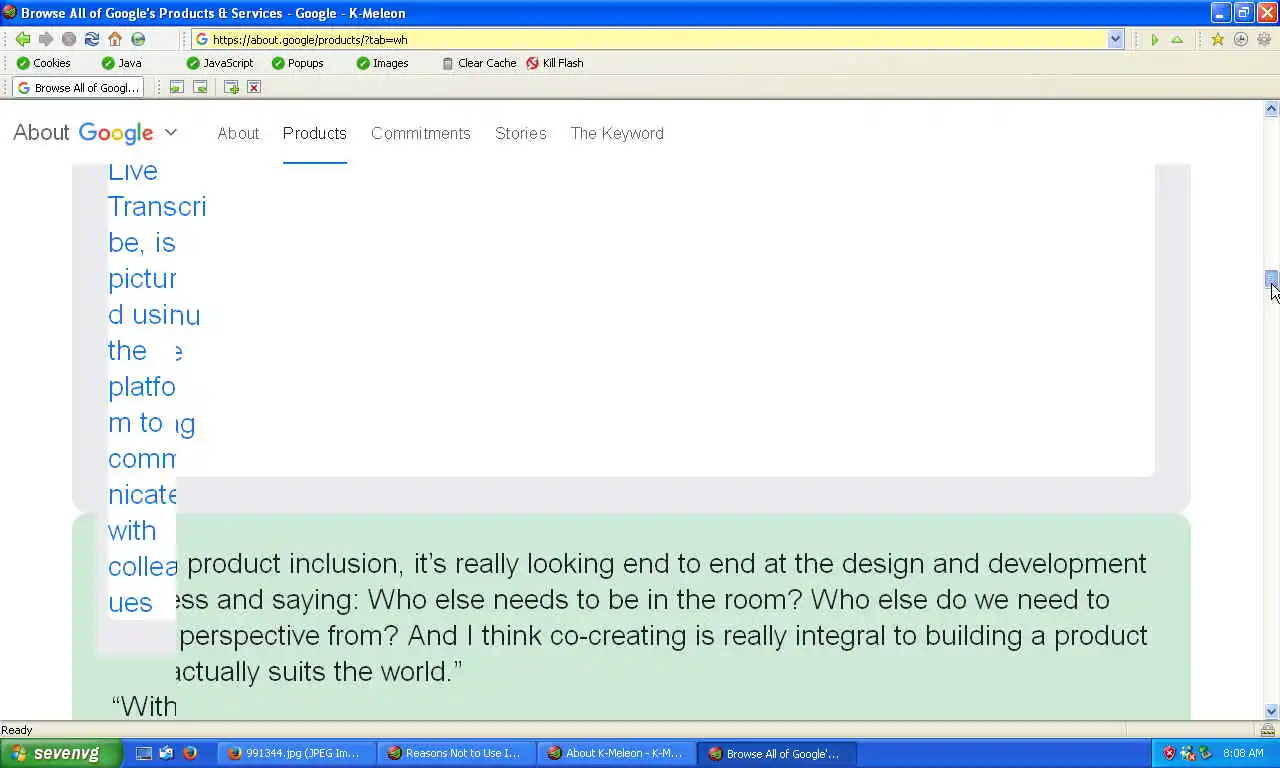The height and width of the screenshot is (768, 1280).
Task: Select the Browse All of Googl... browser tab
Action: coord(78,87)
